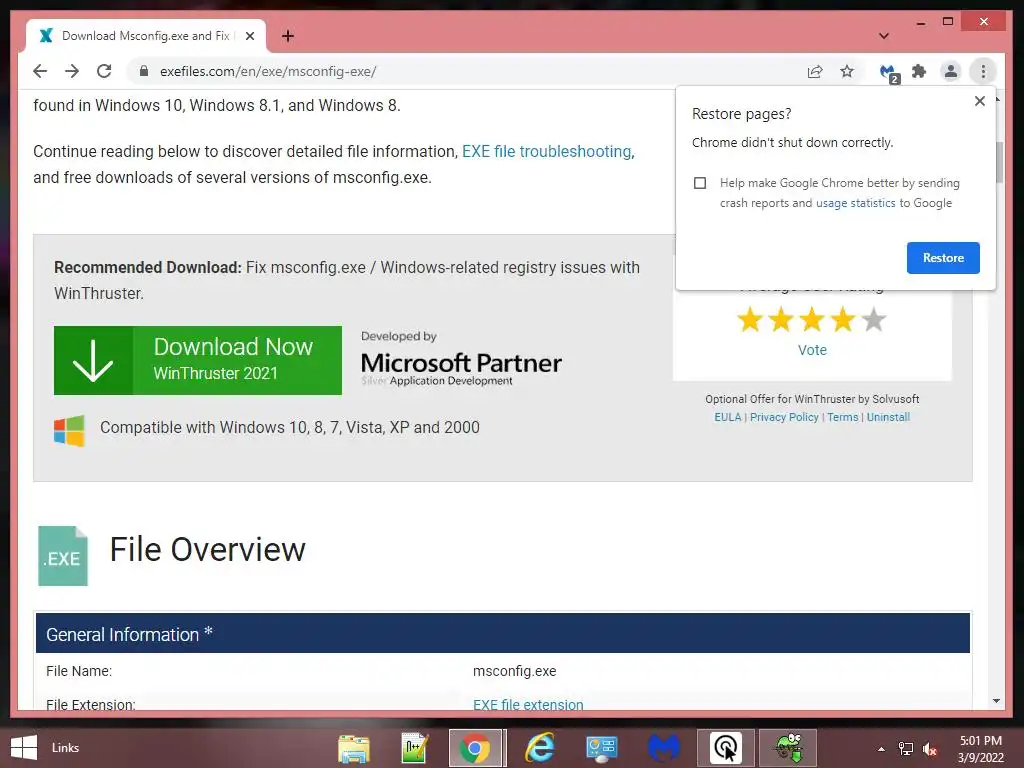Image resolution: width=1024 pixels, height=768 pixels.
Task: Open Malwarebytes from the taskbar
Action: [x=664, y=748]
